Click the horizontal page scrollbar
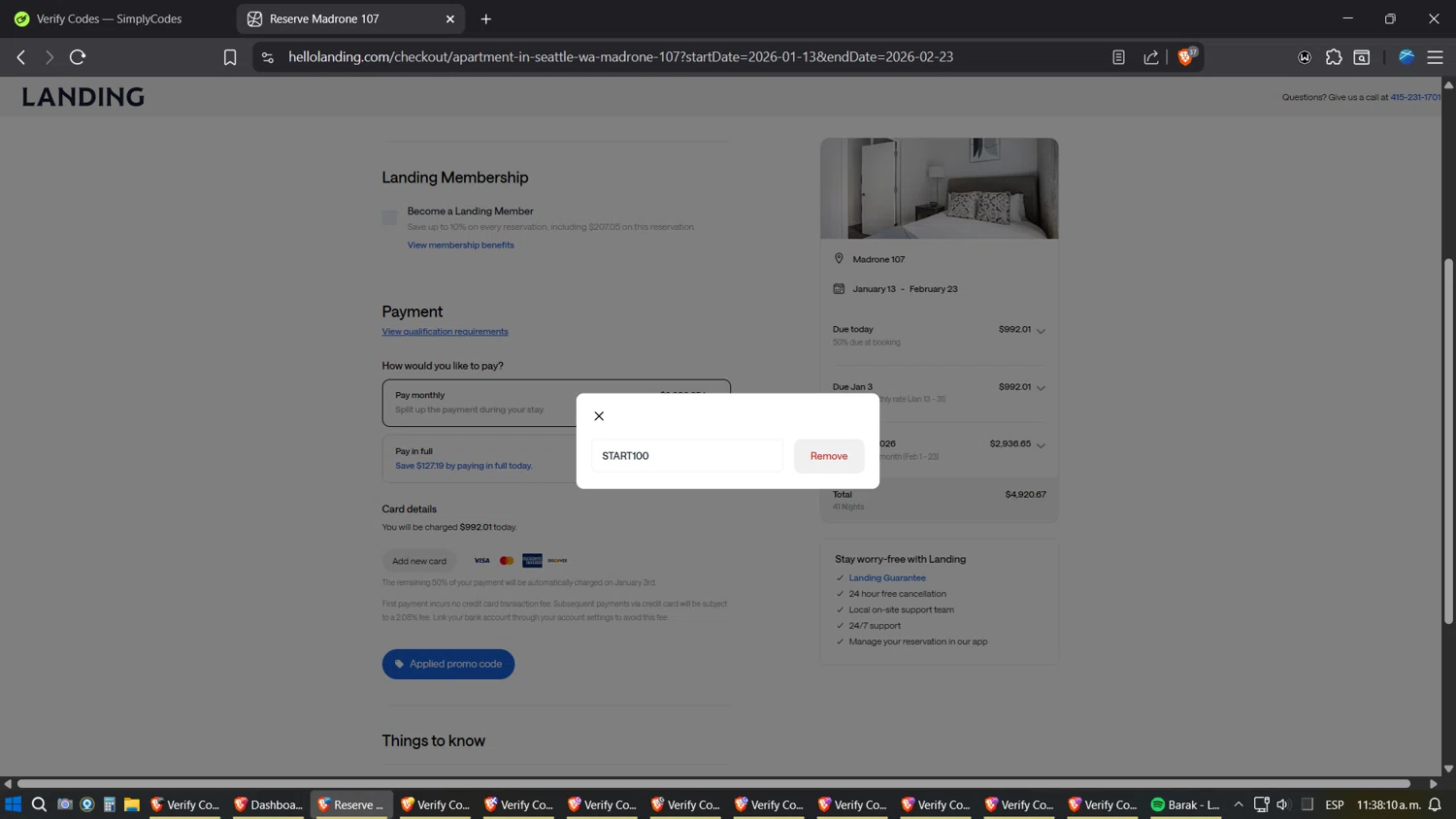The height and width of the screenshot is (819, 1456). pos(713,783)
